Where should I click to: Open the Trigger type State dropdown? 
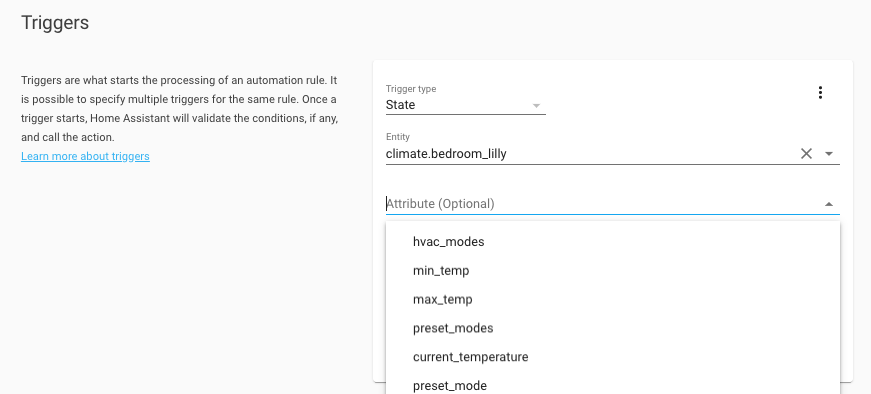click(465, 105)
